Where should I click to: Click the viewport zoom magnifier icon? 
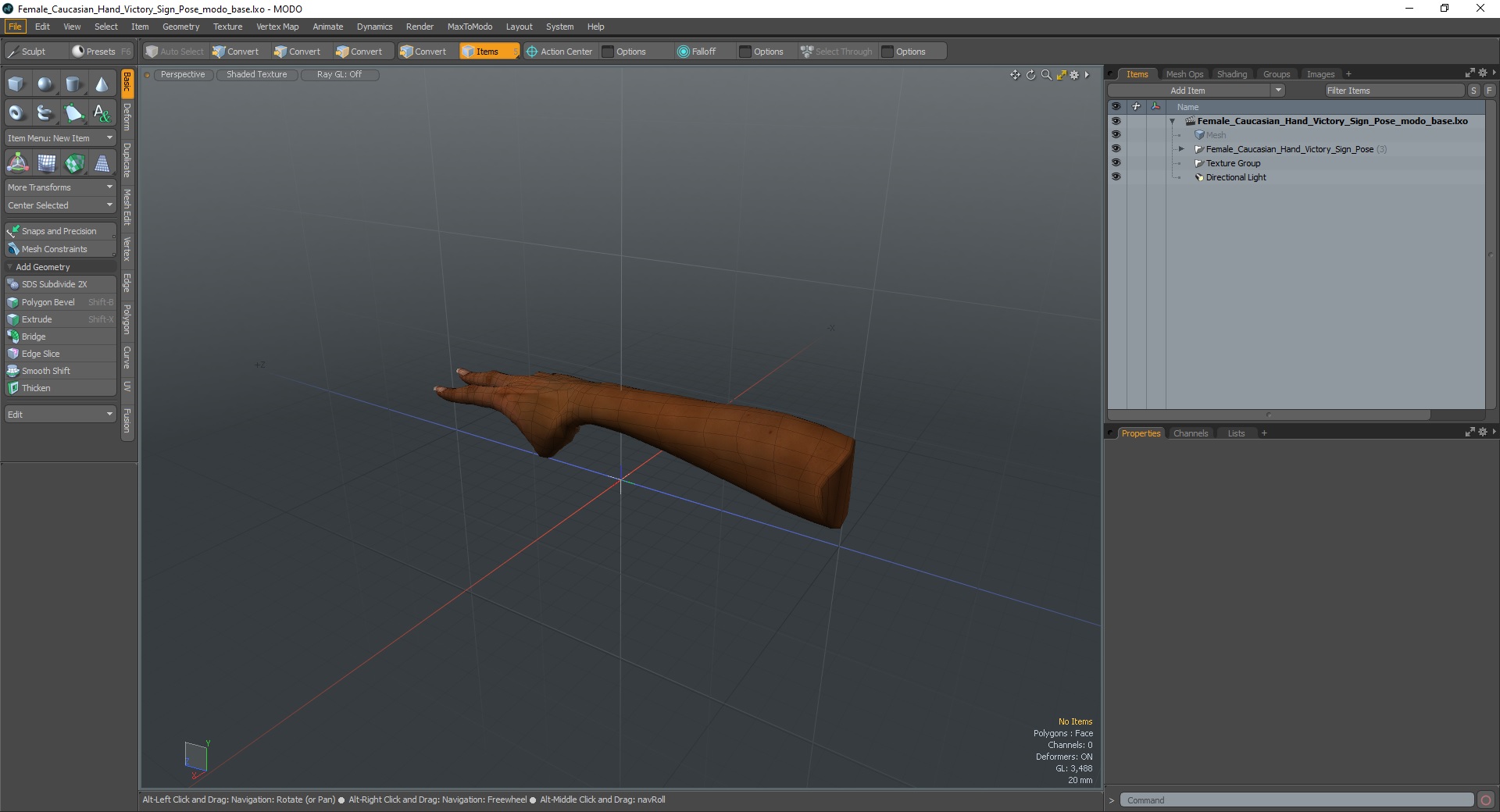(x=1046, y=75)
